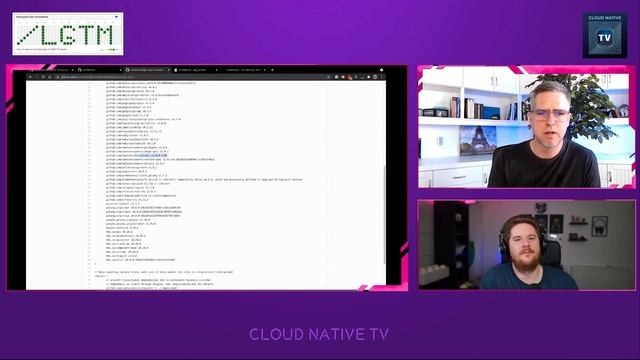This screenshot has height=360, width=640.
Task: Open the browser three-dot menu
Action: click(382, 77)
